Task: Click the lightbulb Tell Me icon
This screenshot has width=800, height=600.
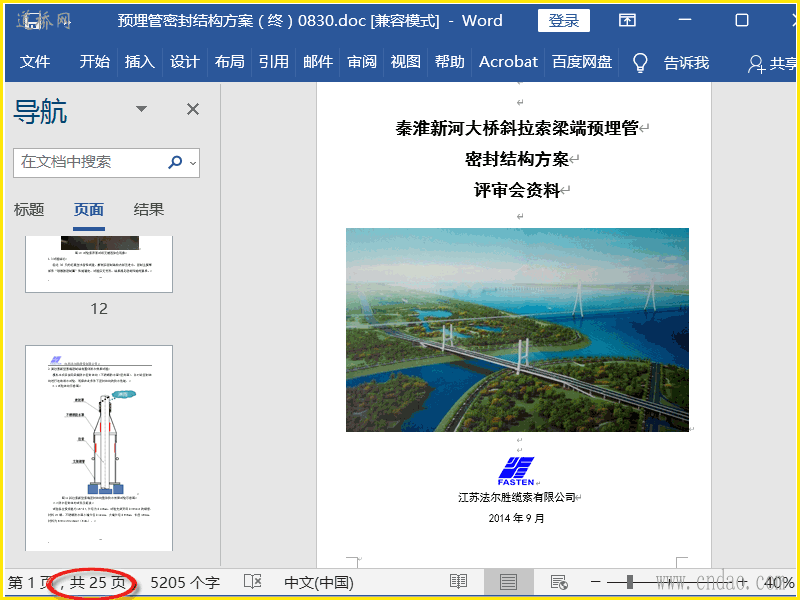Action: point(641,62)
